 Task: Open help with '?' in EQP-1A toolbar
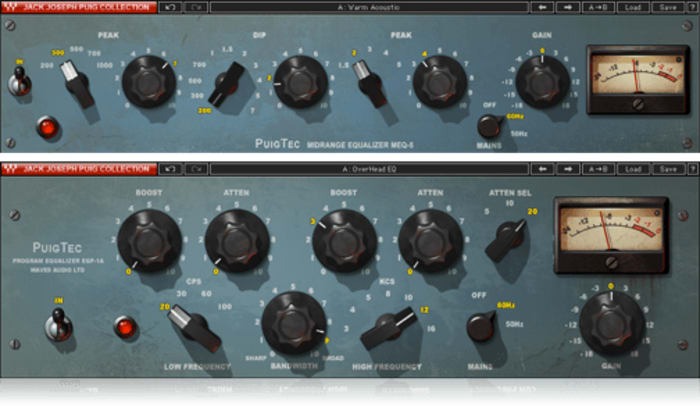[x=692, y=169]
